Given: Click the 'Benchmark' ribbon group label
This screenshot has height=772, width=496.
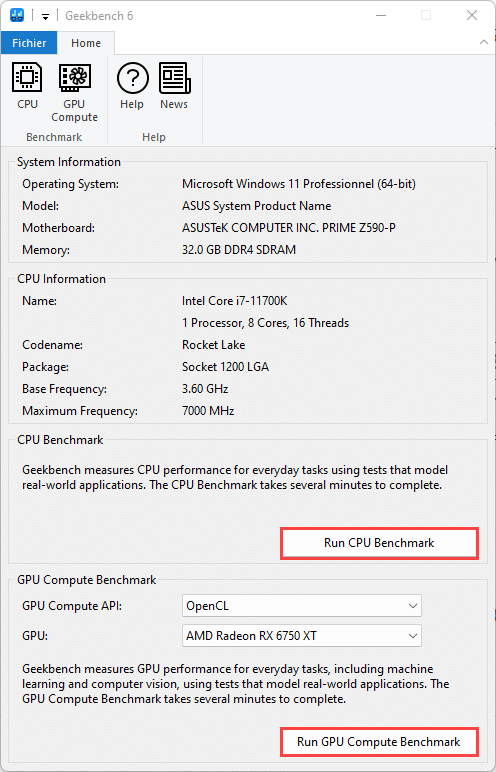Looking at the screenshot, I should 54,137.
